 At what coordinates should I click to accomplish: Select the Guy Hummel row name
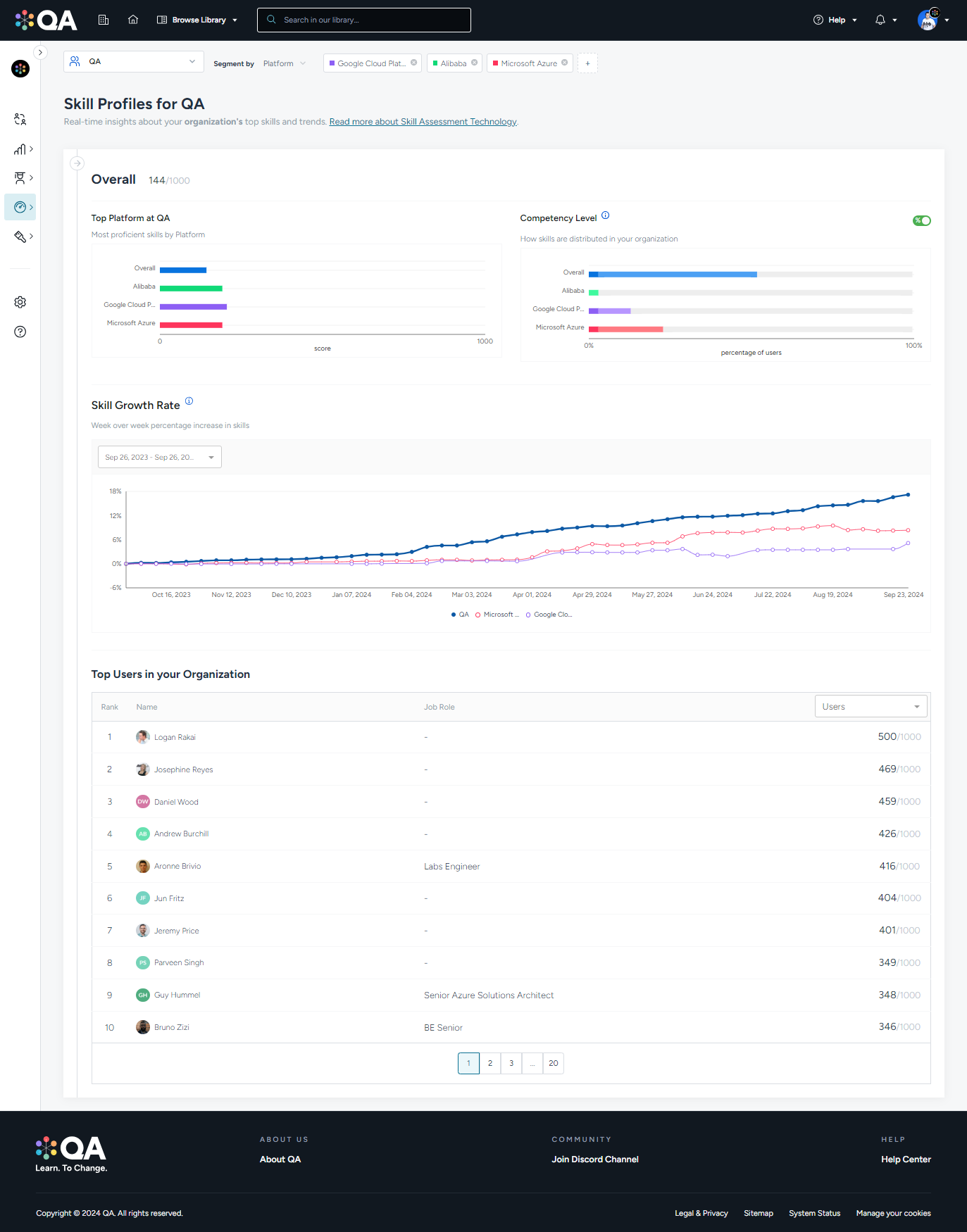177,995
